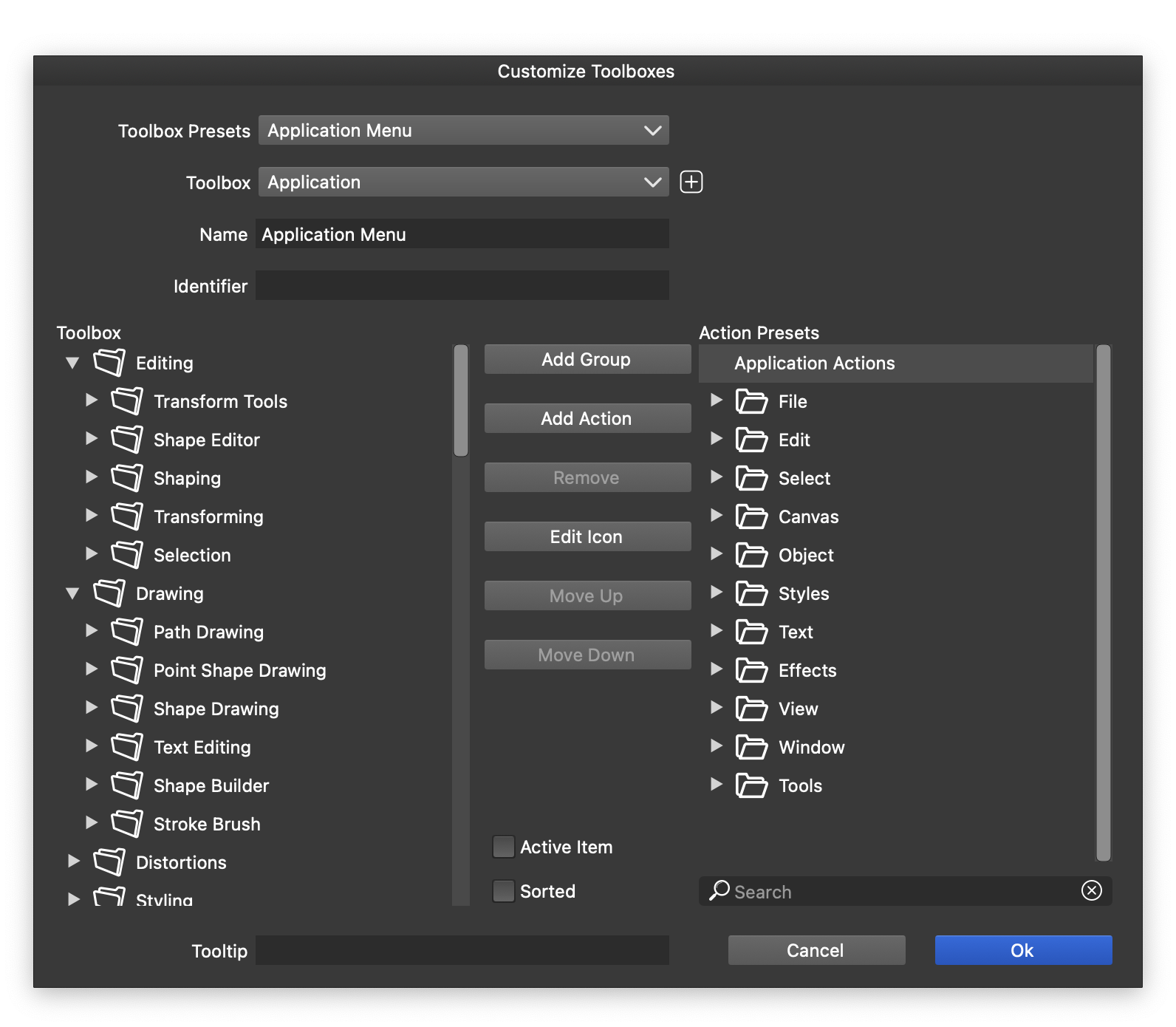The image size is (1176, 1027).
Task: Confirm with the Ok button
Action: (x=1022, y=950)
